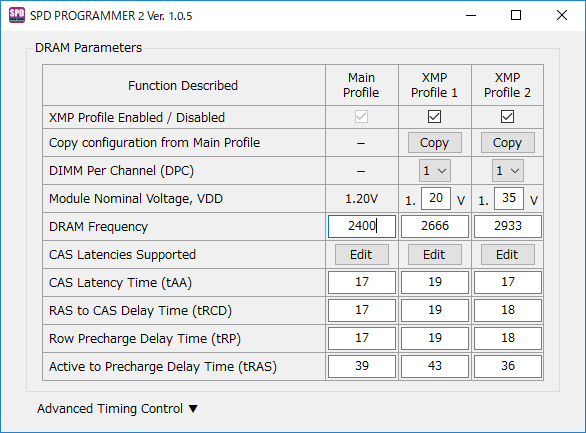Focus XMP Profile 1 voltage field showing 20

[x=436, y=198]
